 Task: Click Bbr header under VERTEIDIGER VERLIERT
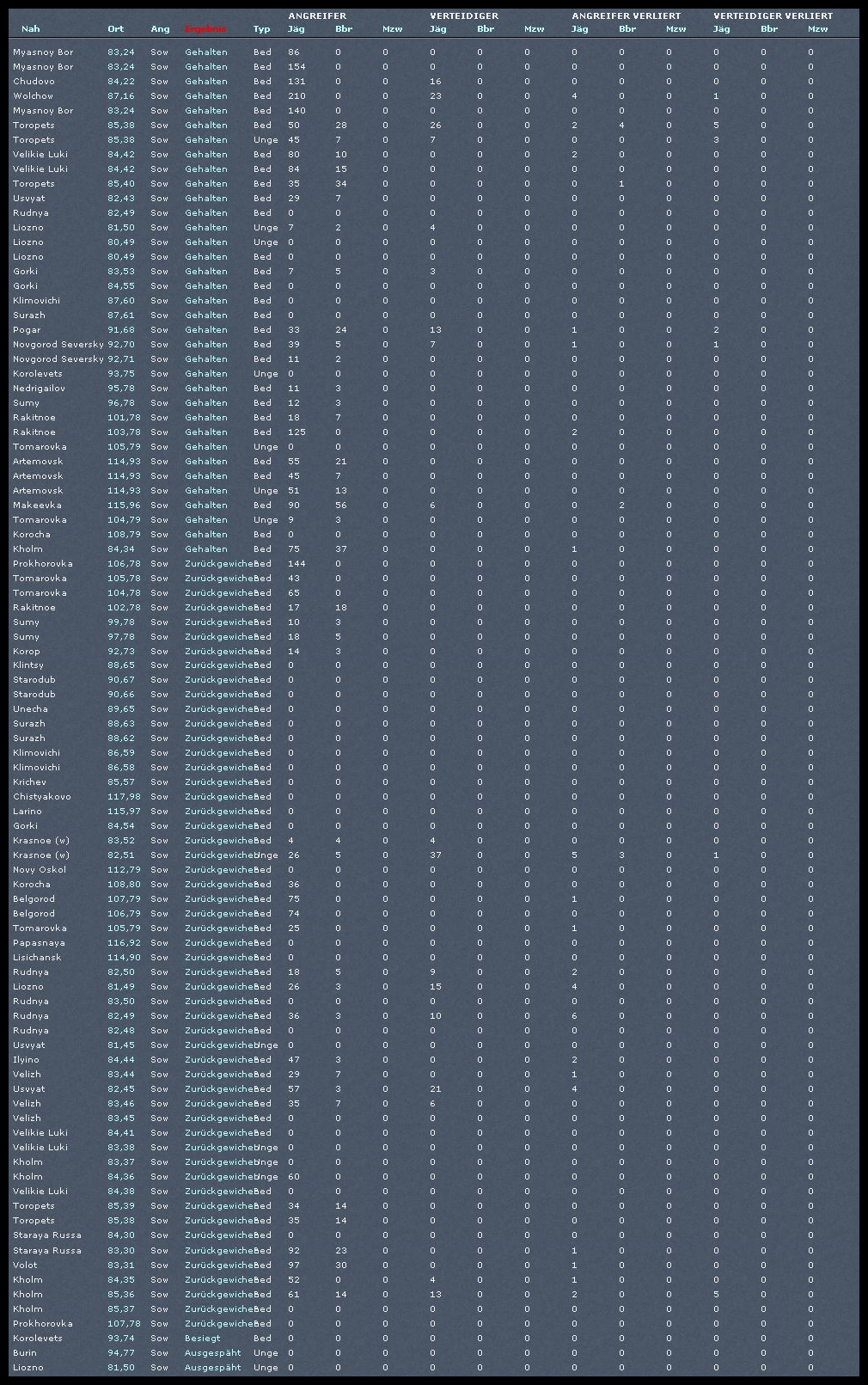(768, 29)
